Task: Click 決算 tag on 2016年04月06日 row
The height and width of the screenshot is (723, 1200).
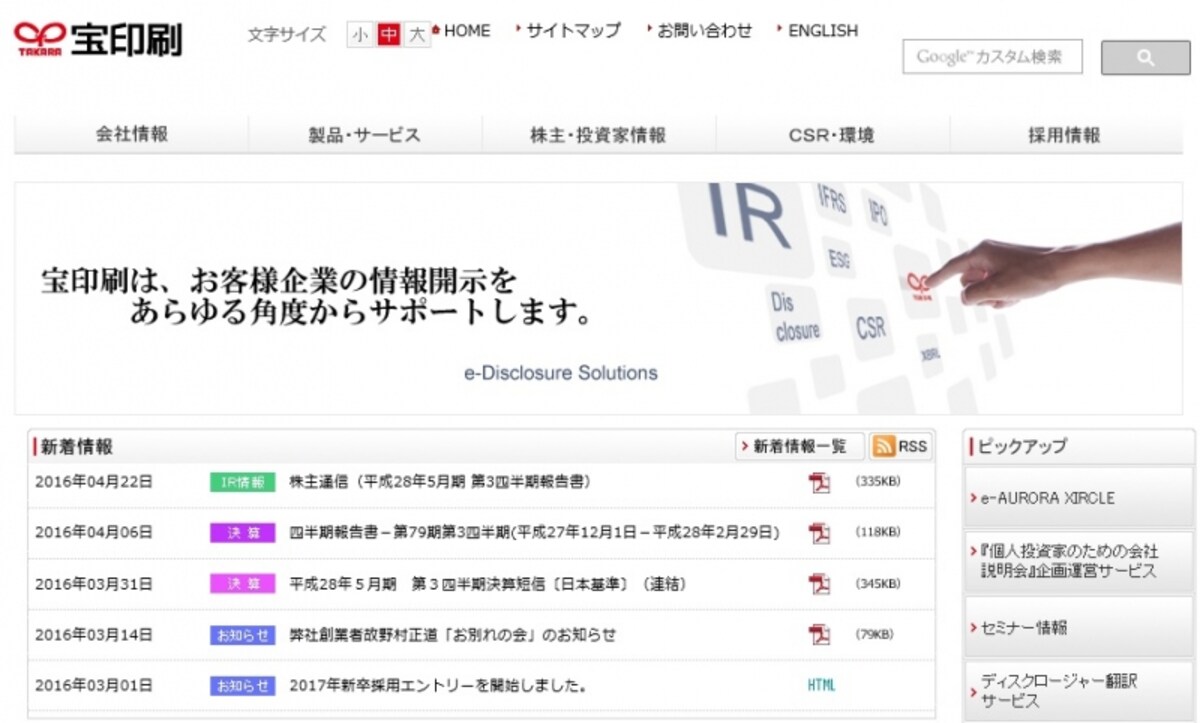Action: point(242,533)
